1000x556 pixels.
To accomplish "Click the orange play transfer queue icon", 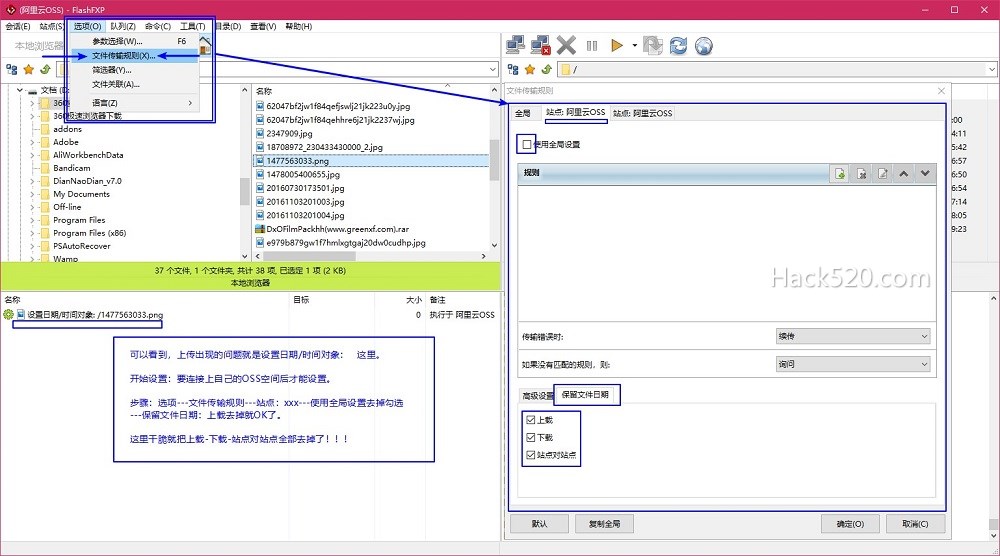I will tap(617, 45).
